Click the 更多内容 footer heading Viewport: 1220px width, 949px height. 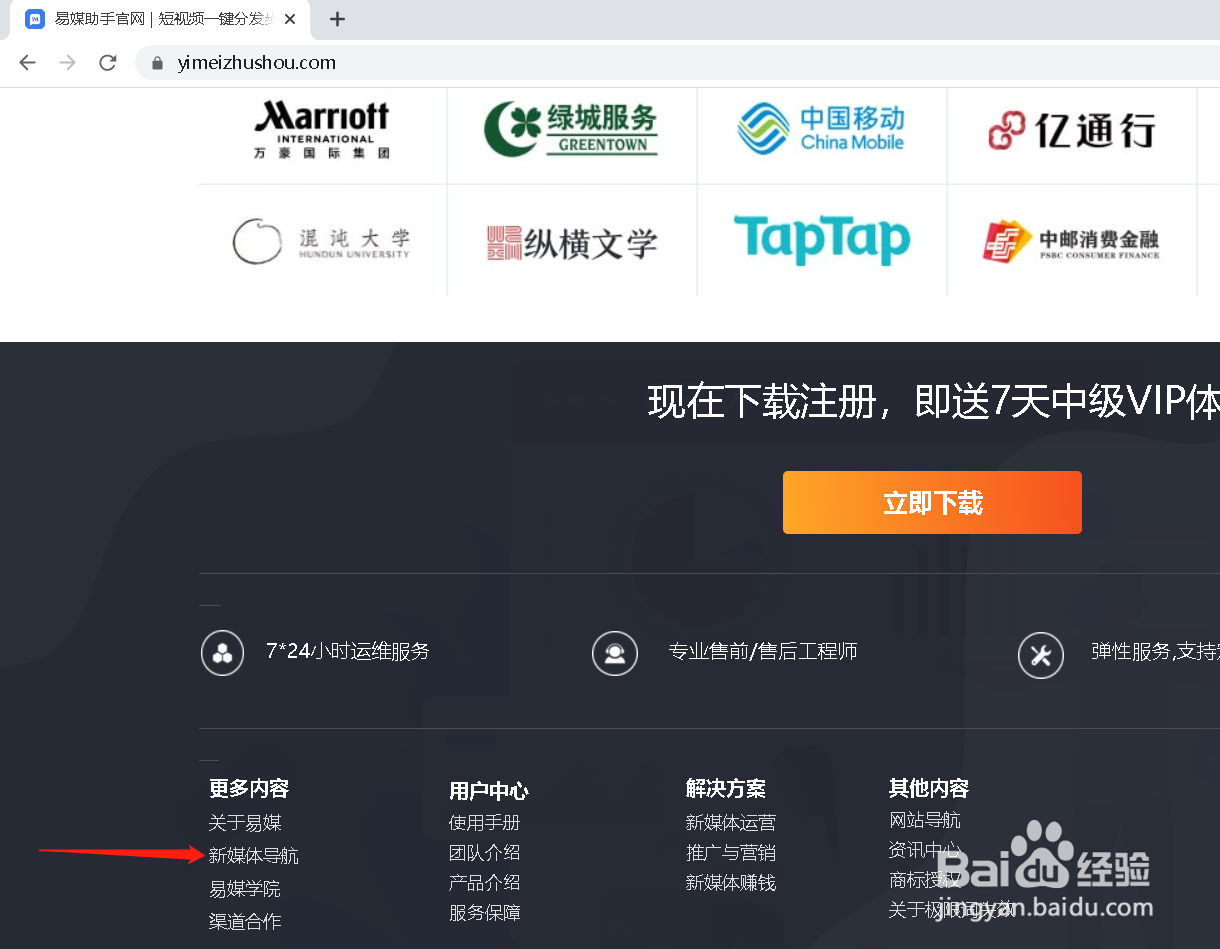pos(249,788)
